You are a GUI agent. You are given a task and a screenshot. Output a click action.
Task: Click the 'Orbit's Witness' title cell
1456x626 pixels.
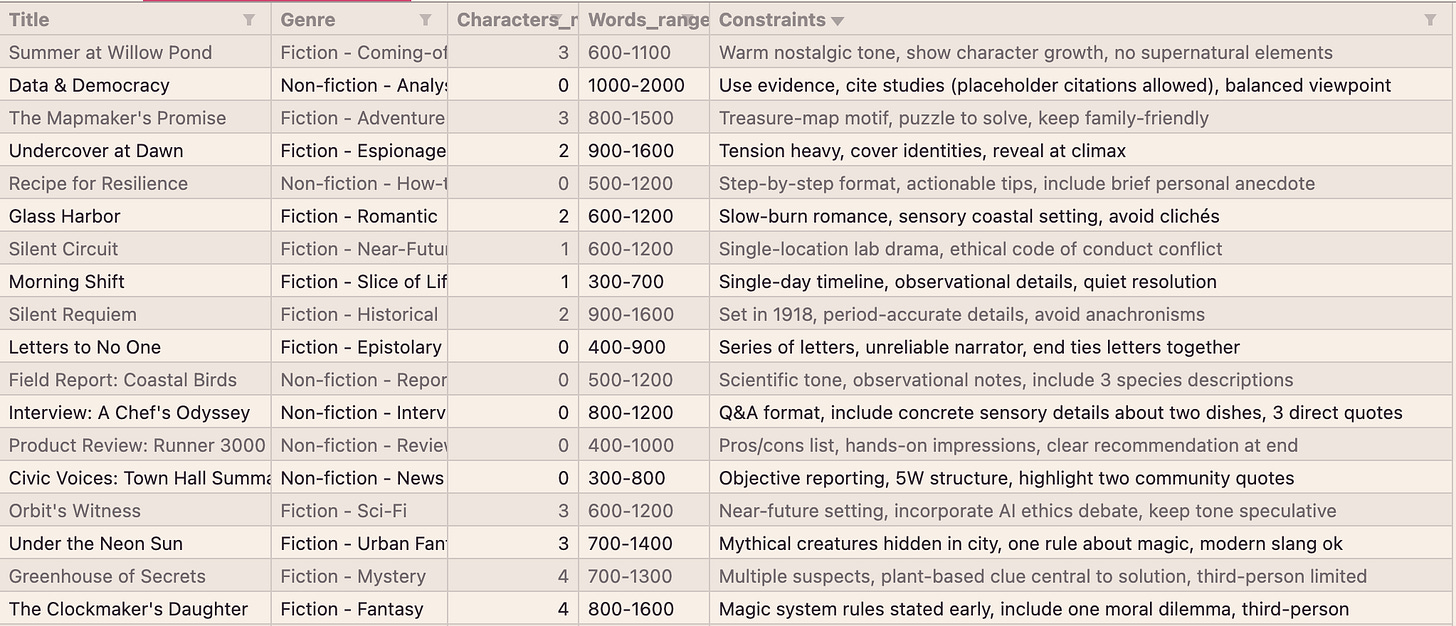tap(136, 511)
